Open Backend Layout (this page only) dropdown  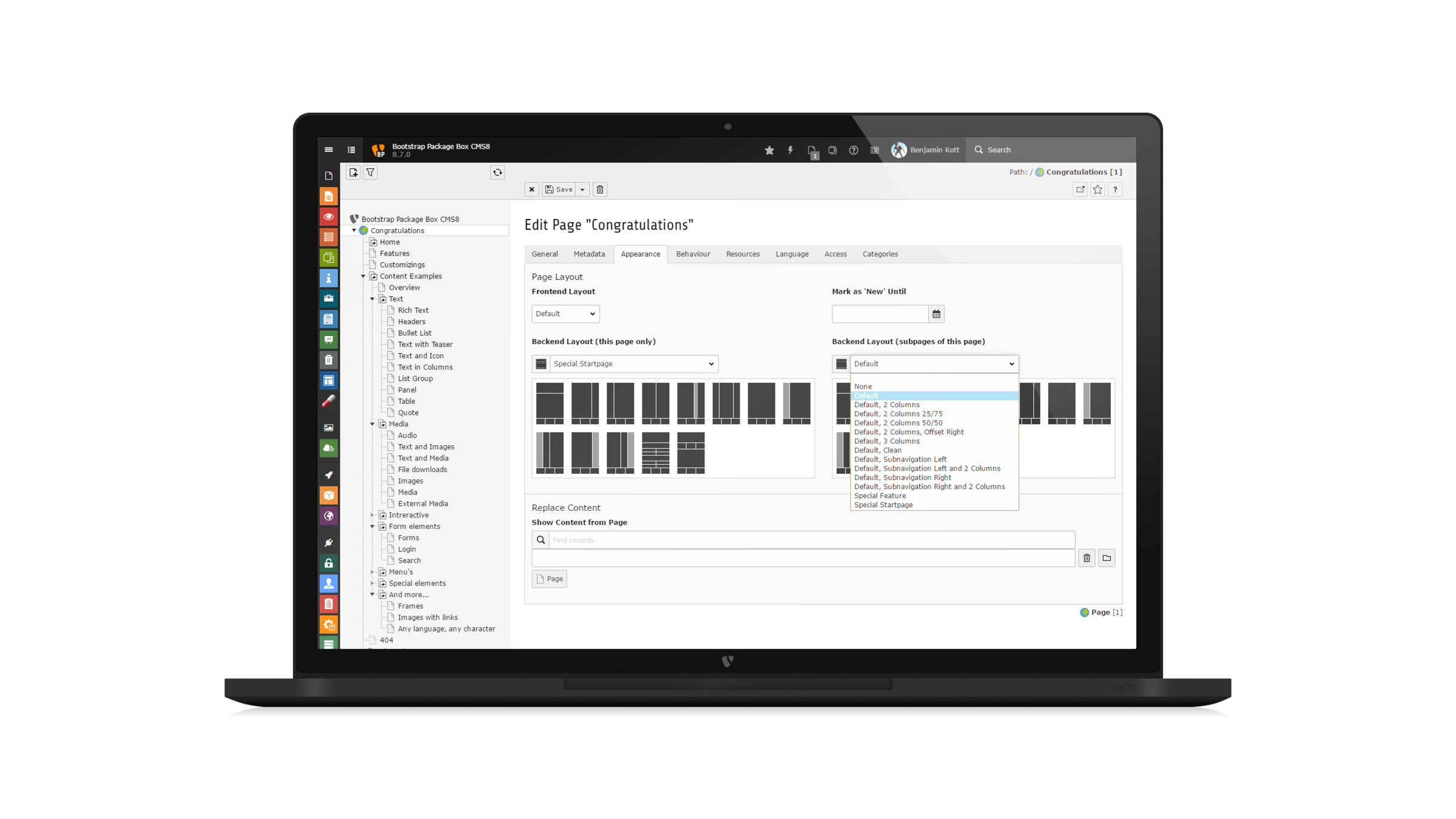[633, 364]
